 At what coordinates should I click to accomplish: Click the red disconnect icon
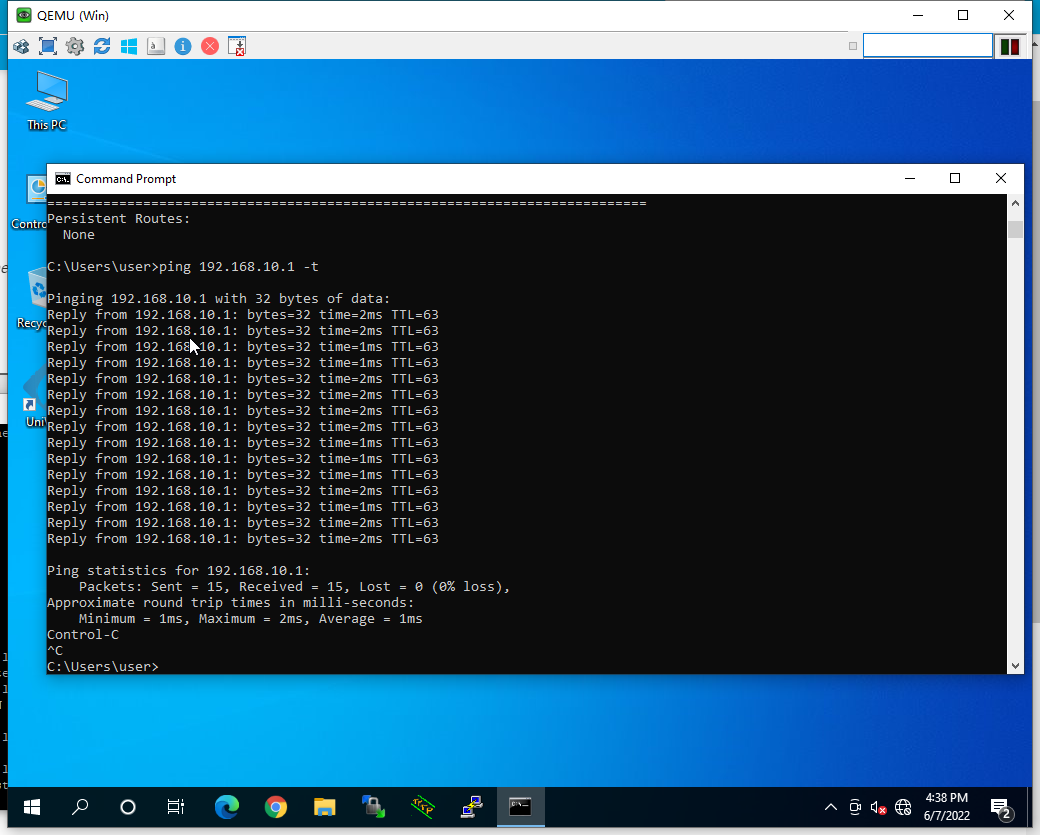tap(210, 46)
